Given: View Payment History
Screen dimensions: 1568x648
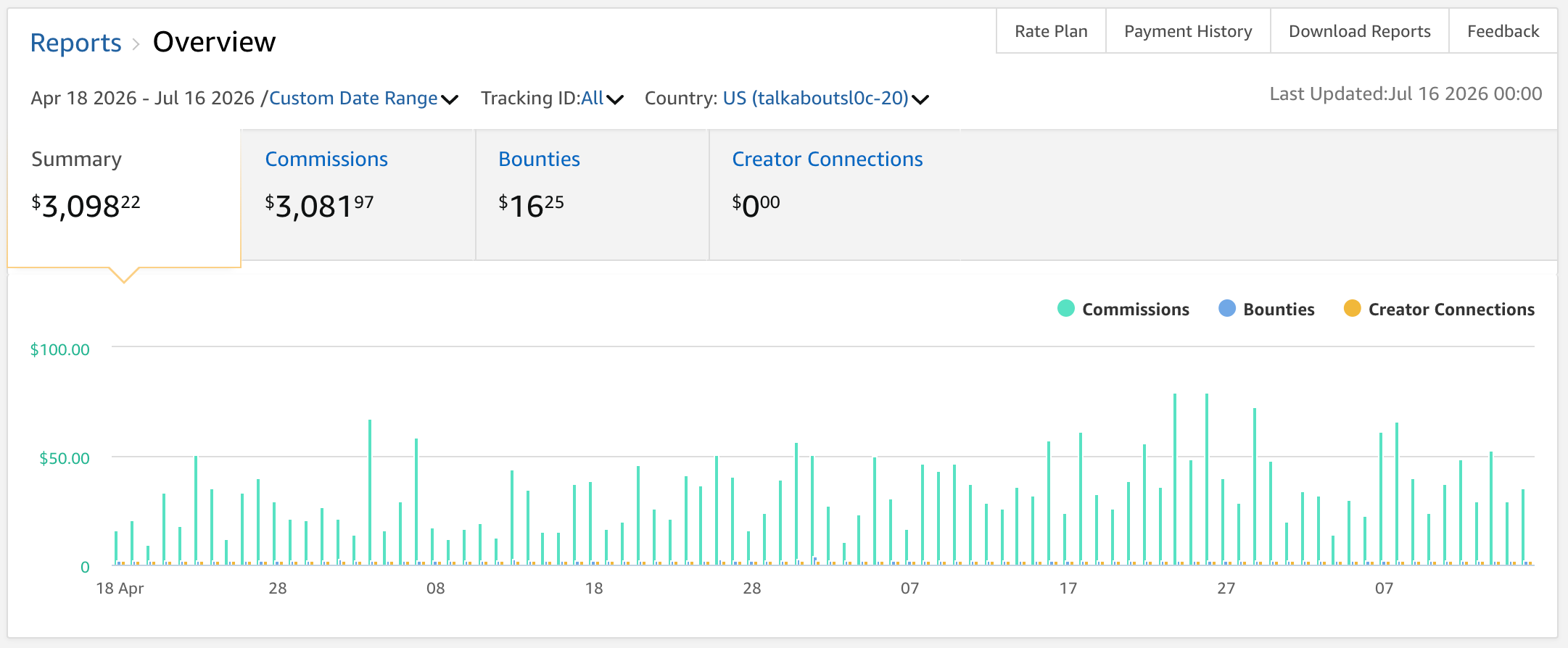Looking at the screenshot, I should tap(1188, 31).
